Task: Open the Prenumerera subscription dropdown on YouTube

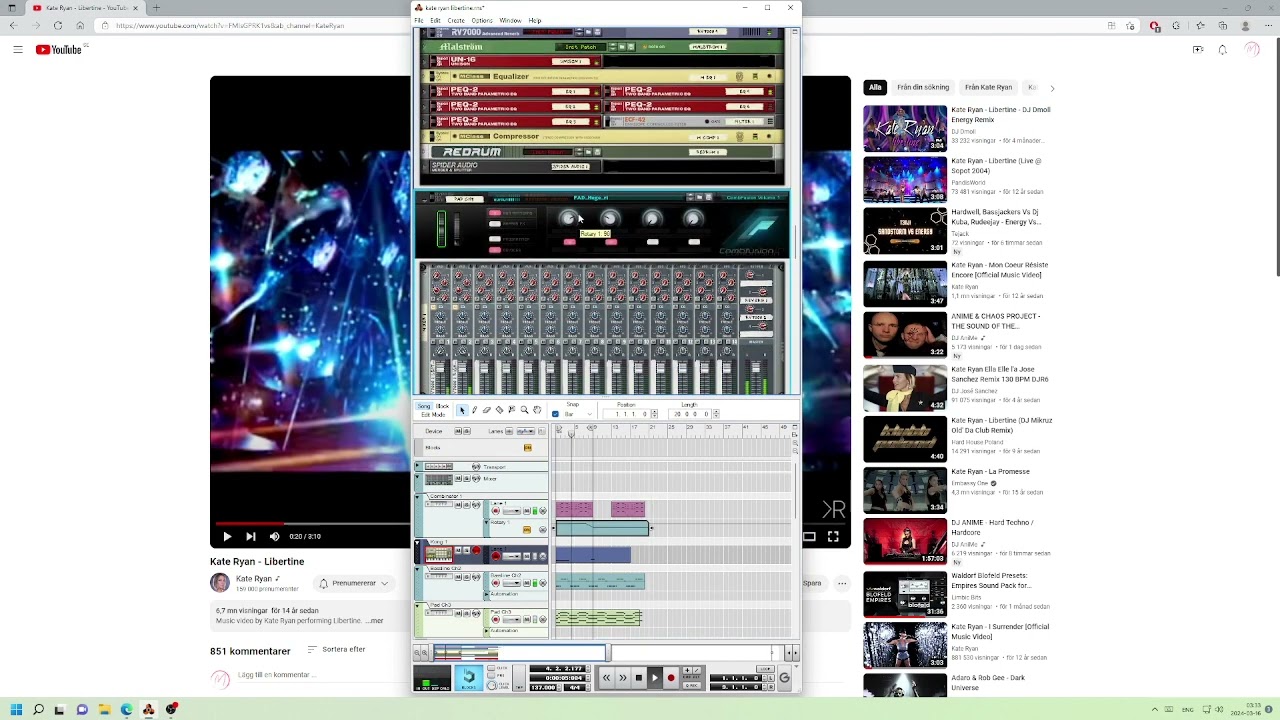Action: [354, 583]
